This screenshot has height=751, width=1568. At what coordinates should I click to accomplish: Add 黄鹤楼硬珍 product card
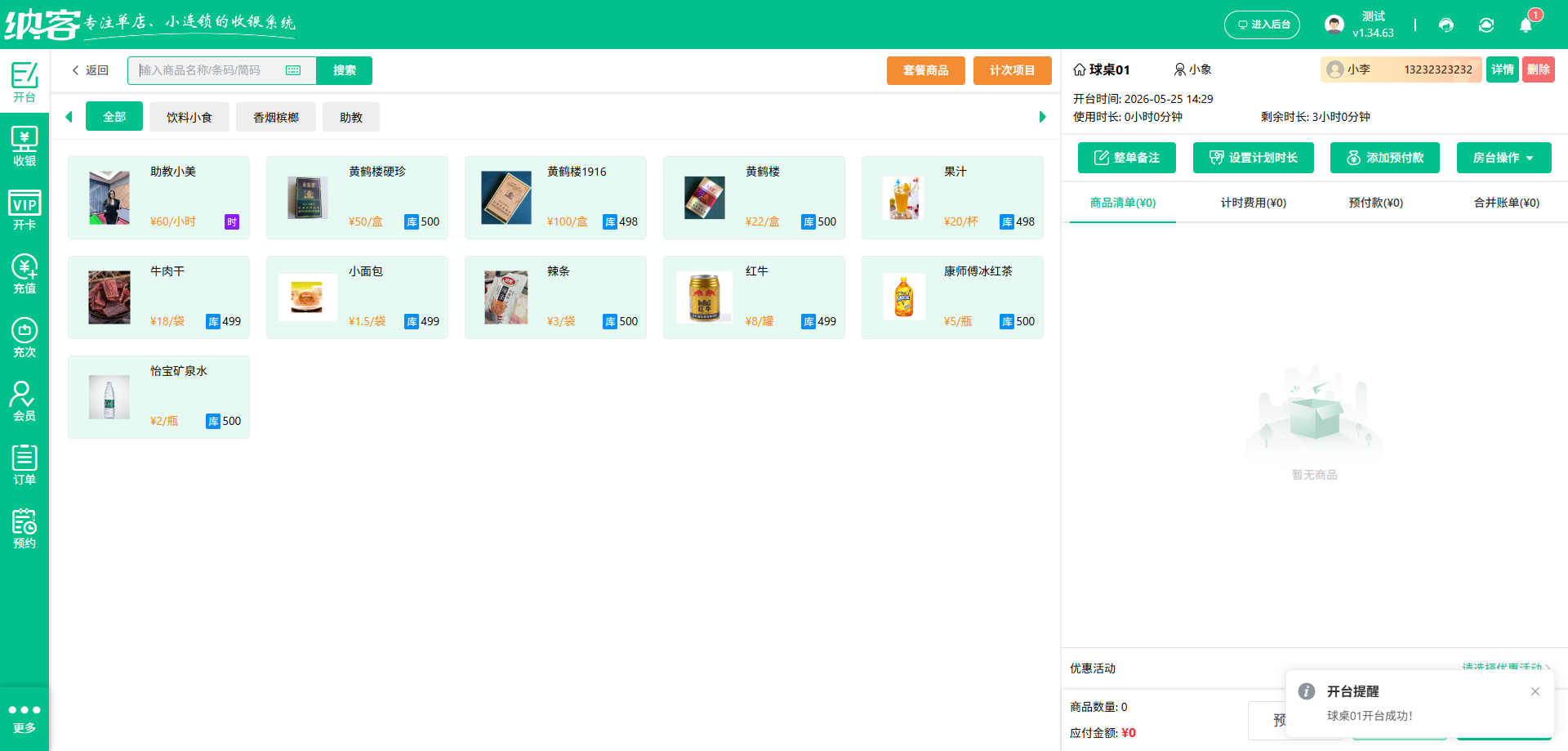[357, 198]
